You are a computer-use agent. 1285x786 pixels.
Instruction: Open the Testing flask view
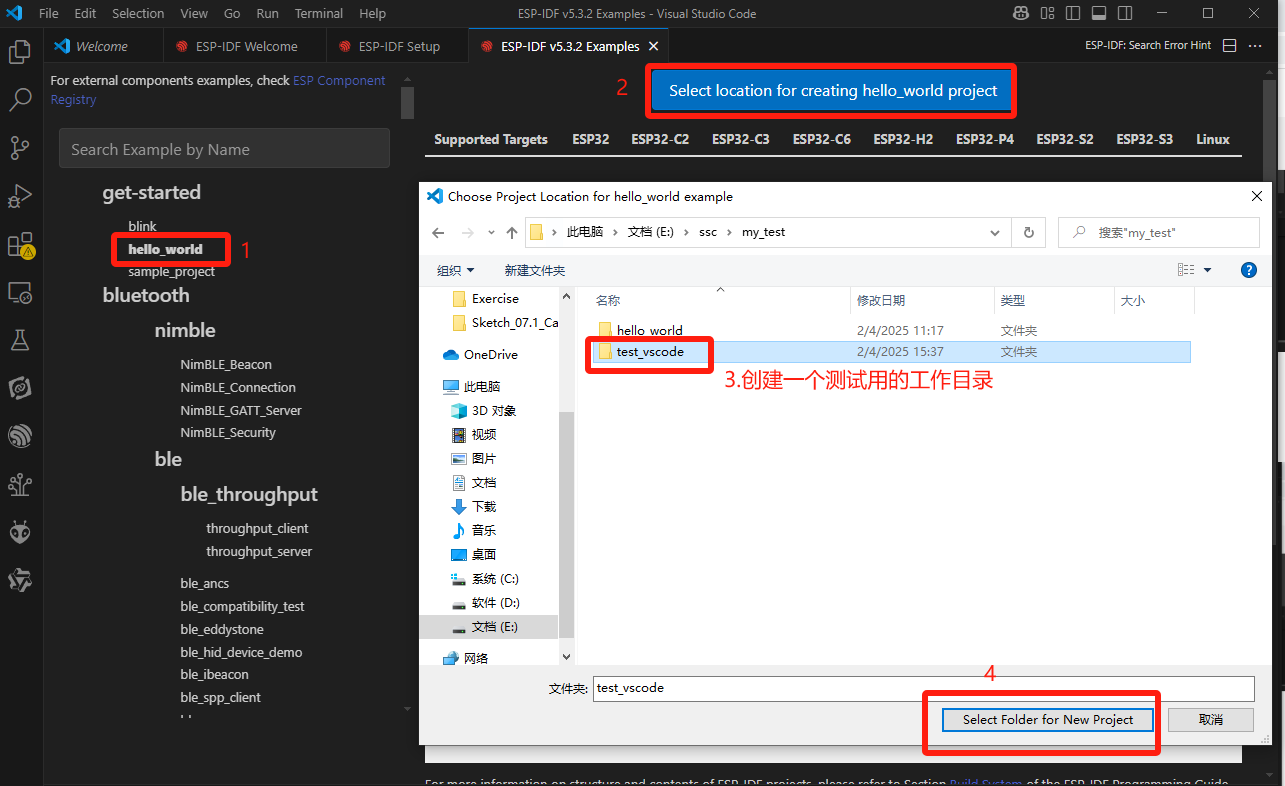tap(20, 340)
